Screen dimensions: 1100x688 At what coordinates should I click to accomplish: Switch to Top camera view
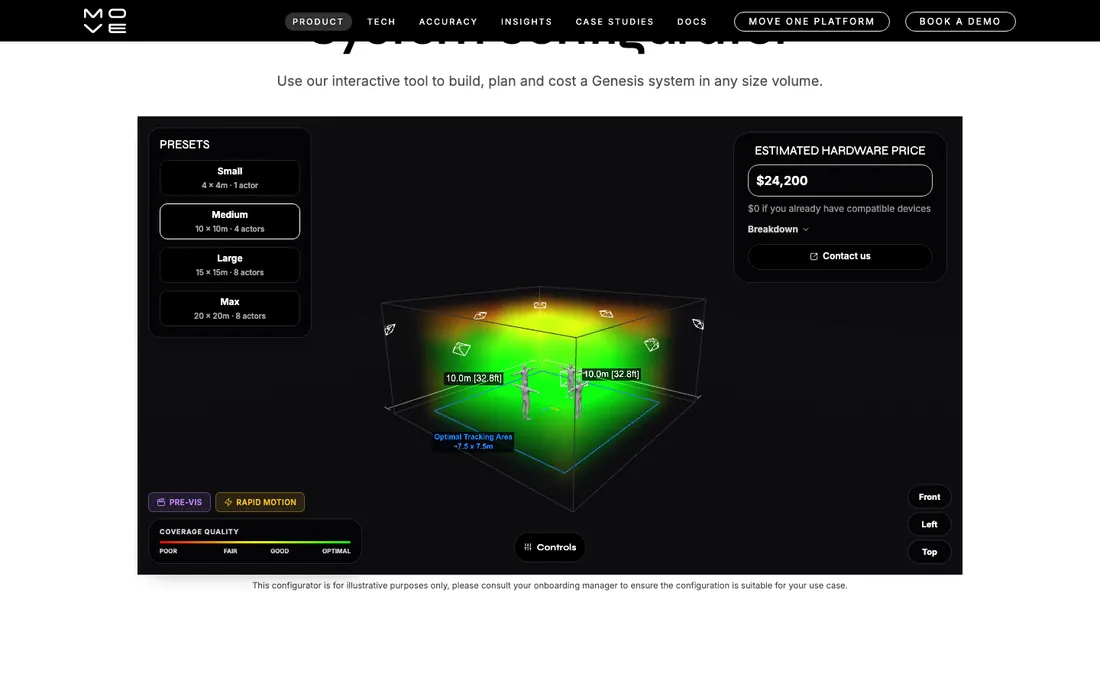click(x=929, y=552)
